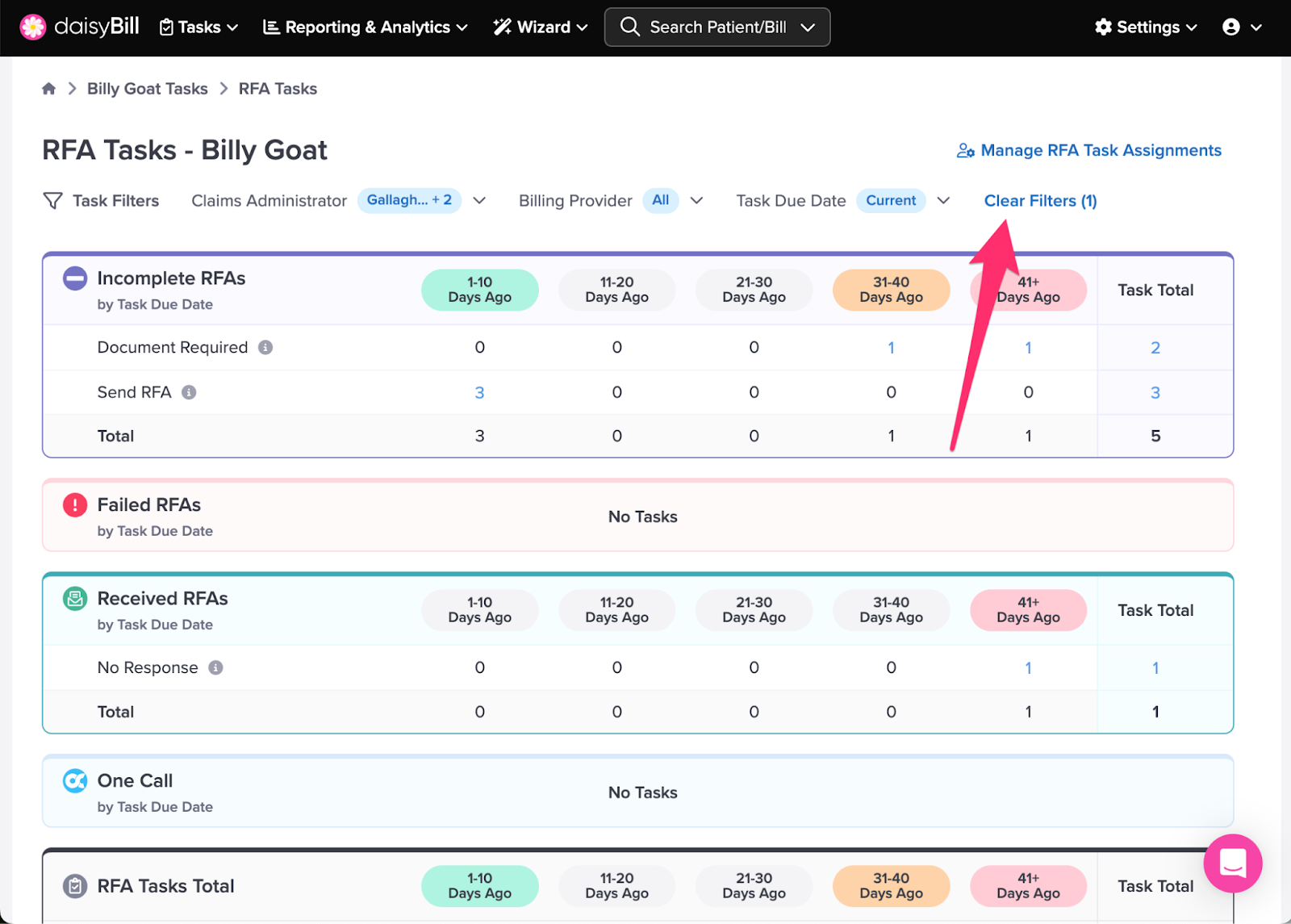Click the Document Required info icon
The width and height of the screenshot is (1291, 924).
pyautogui.click(x=265, y=347)
